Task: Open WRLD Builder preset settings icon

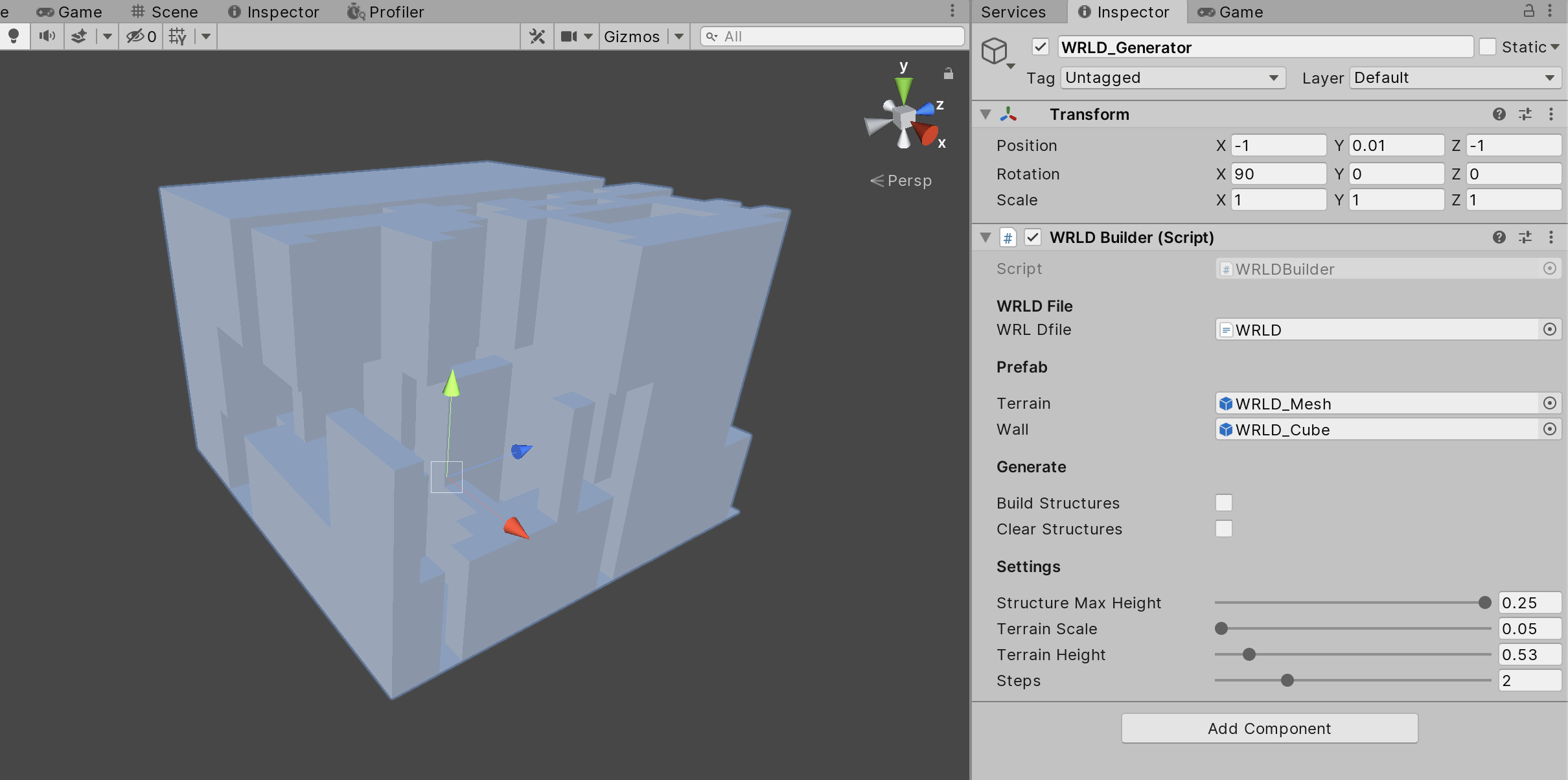Action: click(1525, 238)
